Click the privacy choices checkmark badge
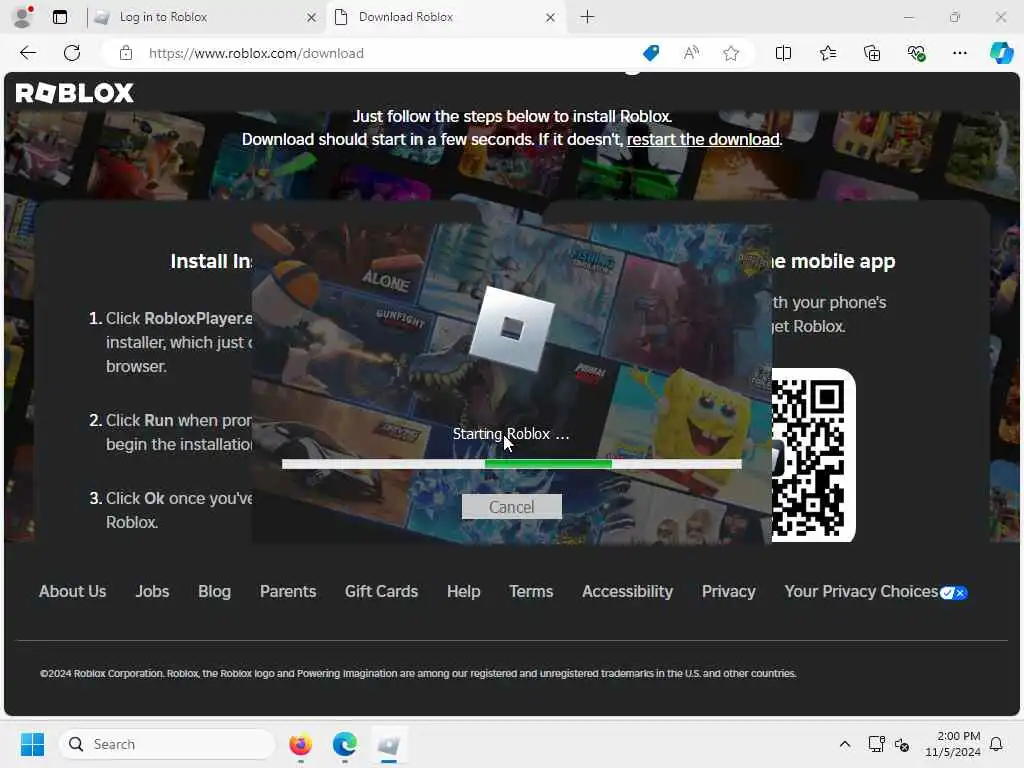1024x768 pixels. click(953, 592)
